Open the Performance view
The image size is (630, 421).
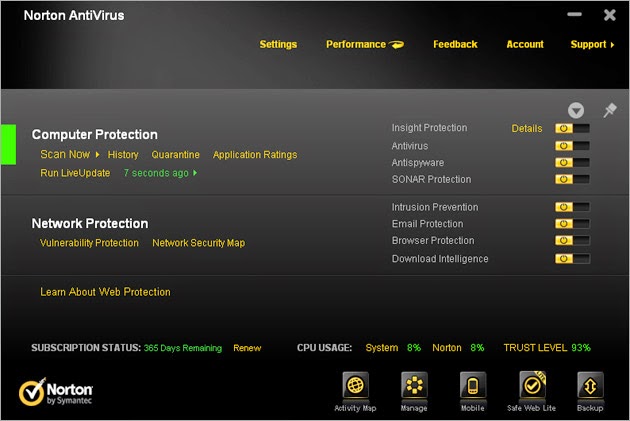tap(356, 44)
